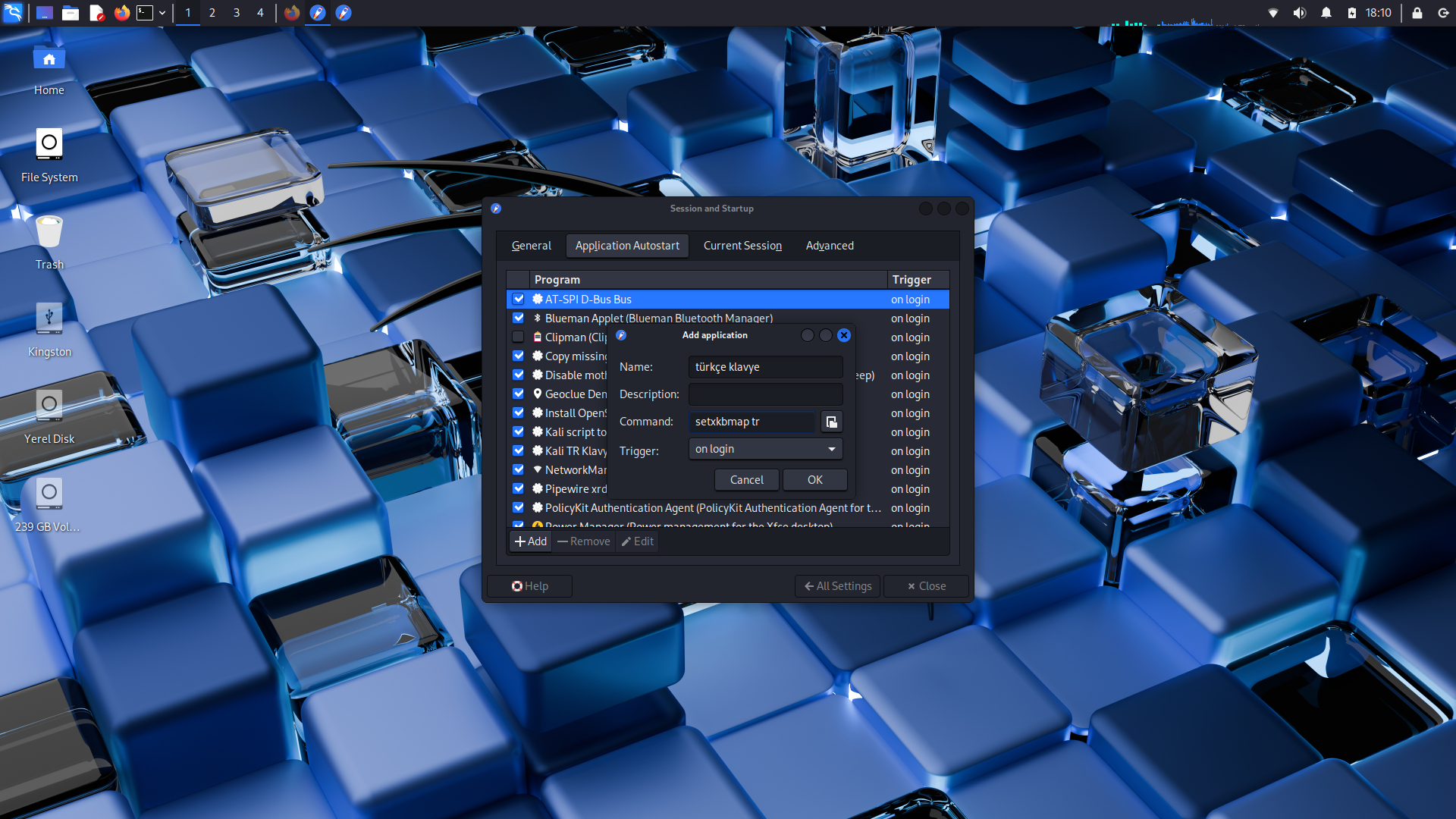Open the volume control in the tray
1456x819 pixels.
[1300, 13]
